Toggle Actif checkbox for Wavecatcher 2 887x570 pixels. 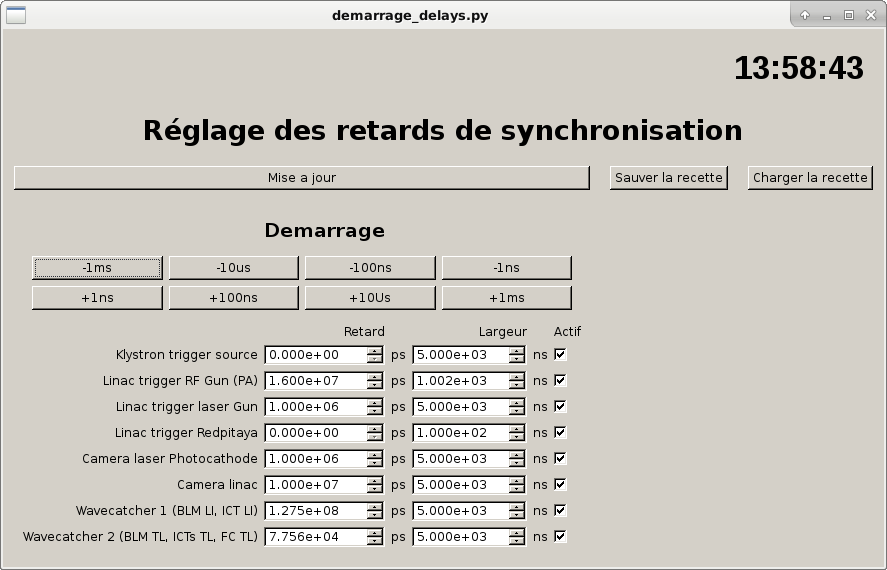coord(560,536)
